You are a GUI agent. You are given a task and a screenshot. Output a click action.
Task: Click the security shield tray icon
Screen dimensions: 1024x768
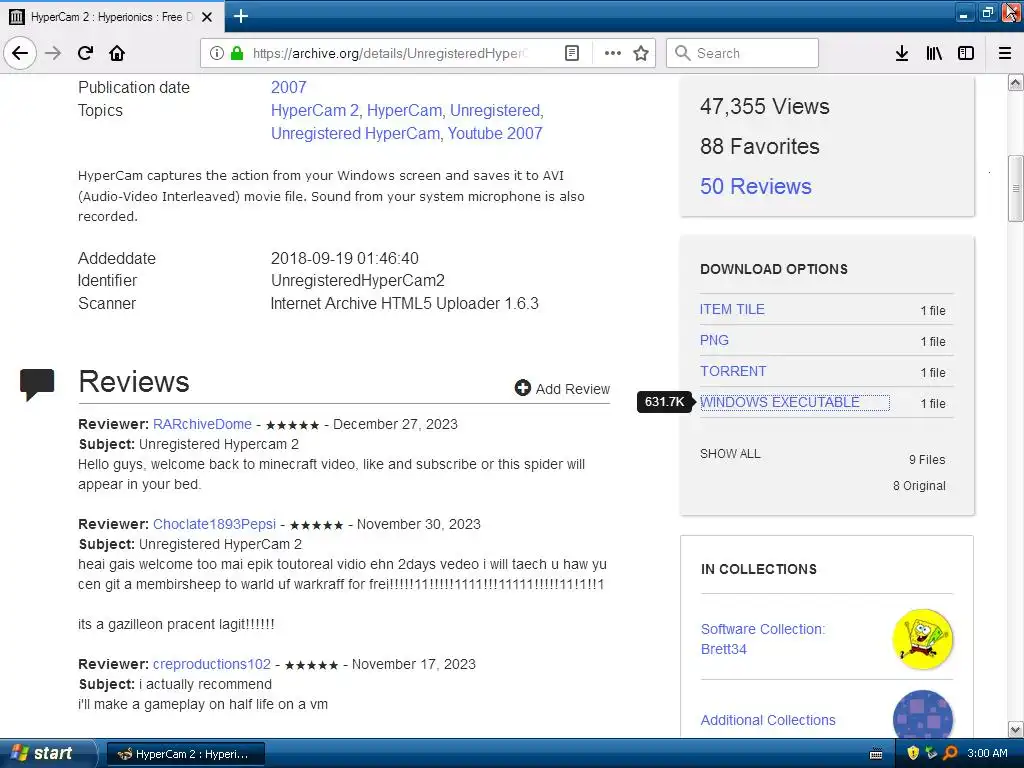(x=912, y=753)
